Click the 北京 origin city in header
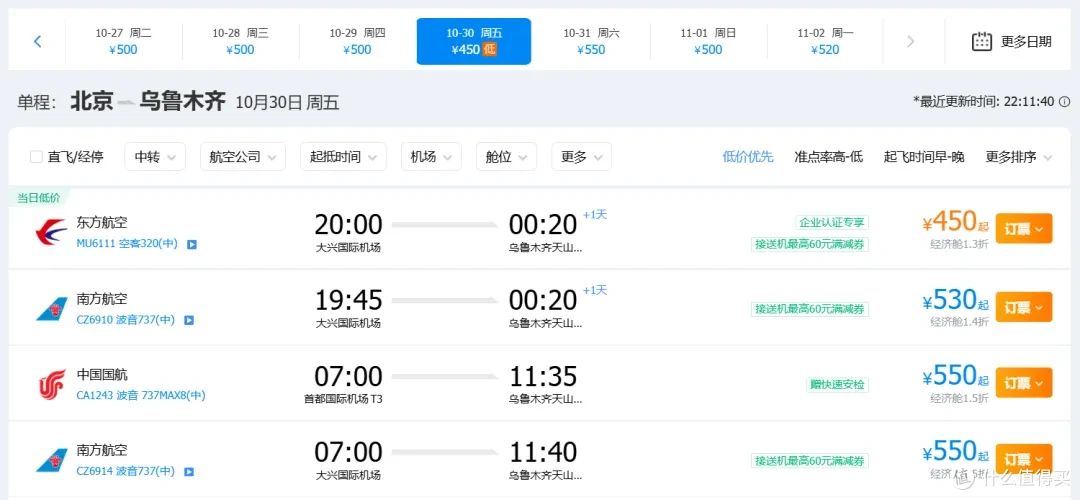Image resolution: width=1080 pixels, height=500 pixels. 92,102
